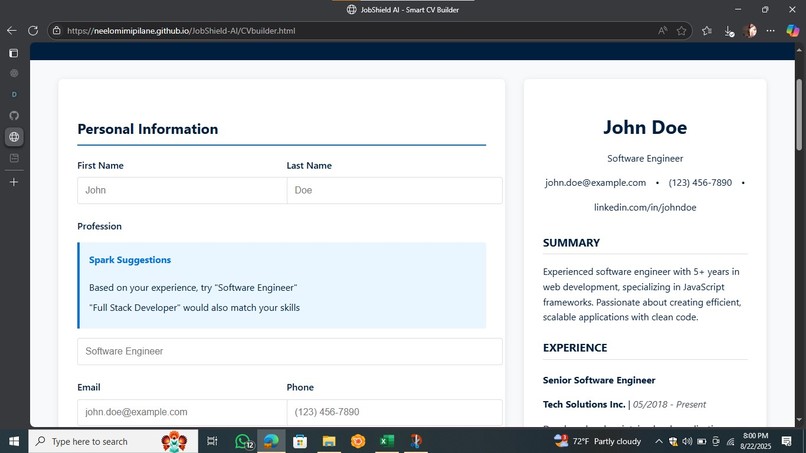The height and width of the screenshot is (453, 806).
Task: Open the Windows Start menu
Action: [14, 441]
